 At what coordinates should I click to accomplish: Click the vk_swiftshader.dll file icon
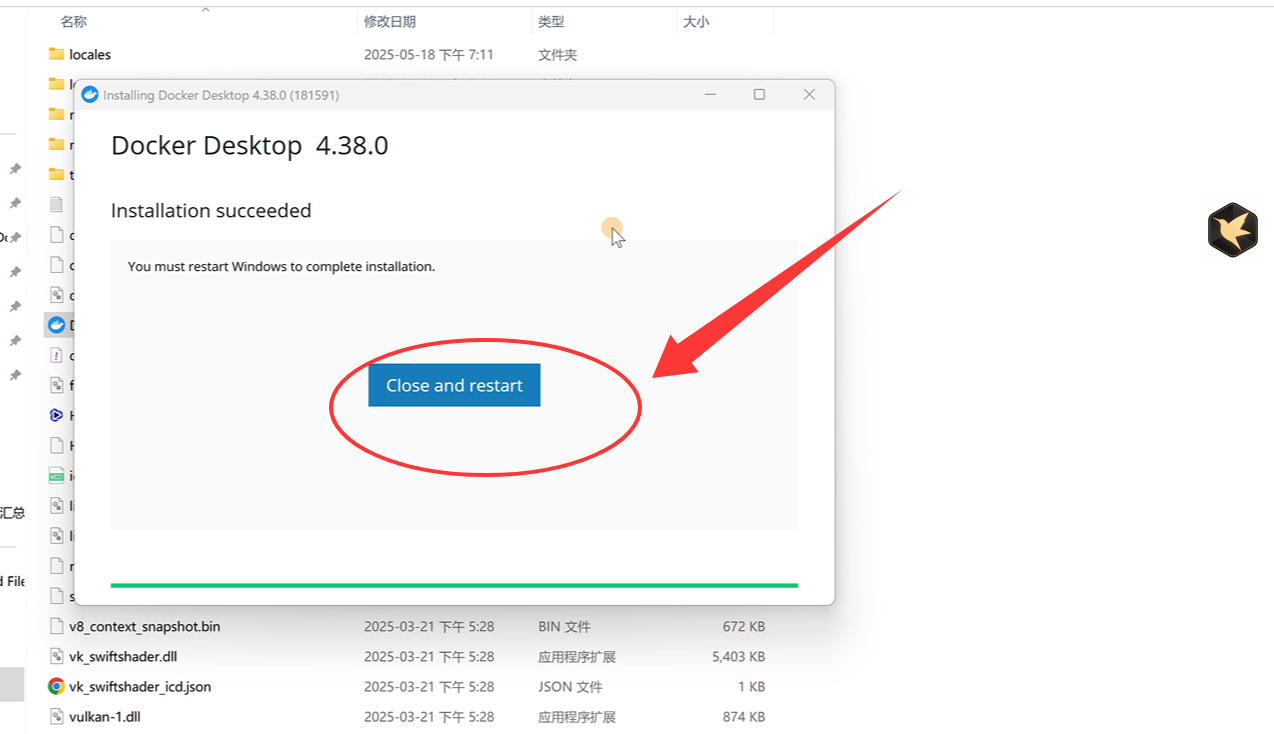56,657
